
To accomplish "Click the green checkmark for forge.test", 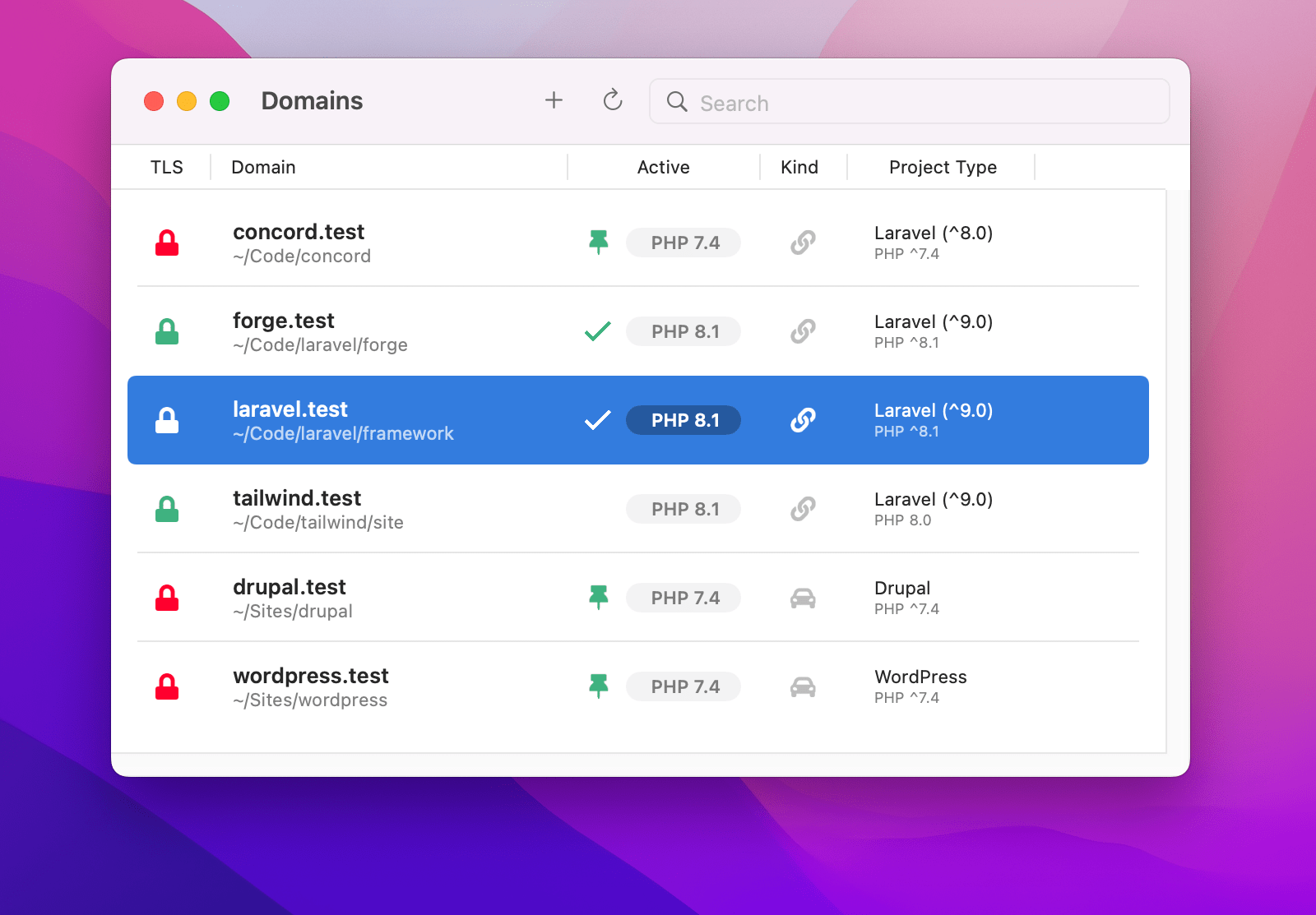I will [x=598, y=331].
